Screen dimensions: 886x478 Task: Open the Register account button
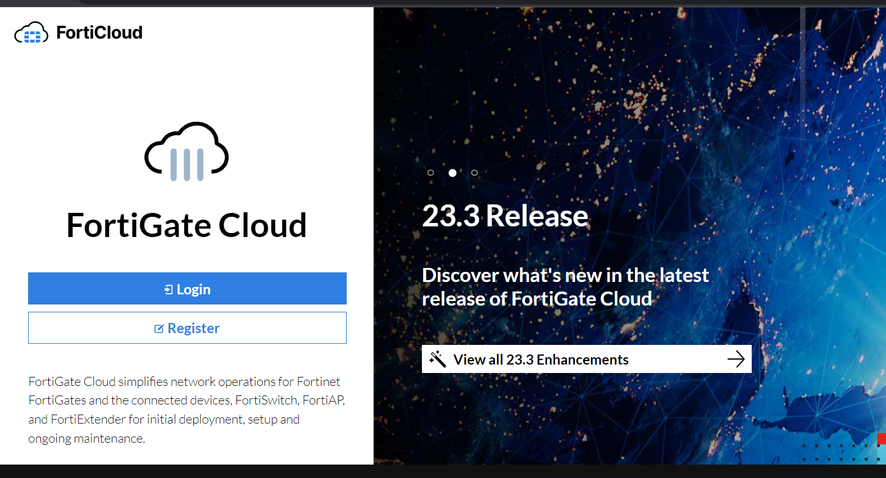click(x=187, y=328)
